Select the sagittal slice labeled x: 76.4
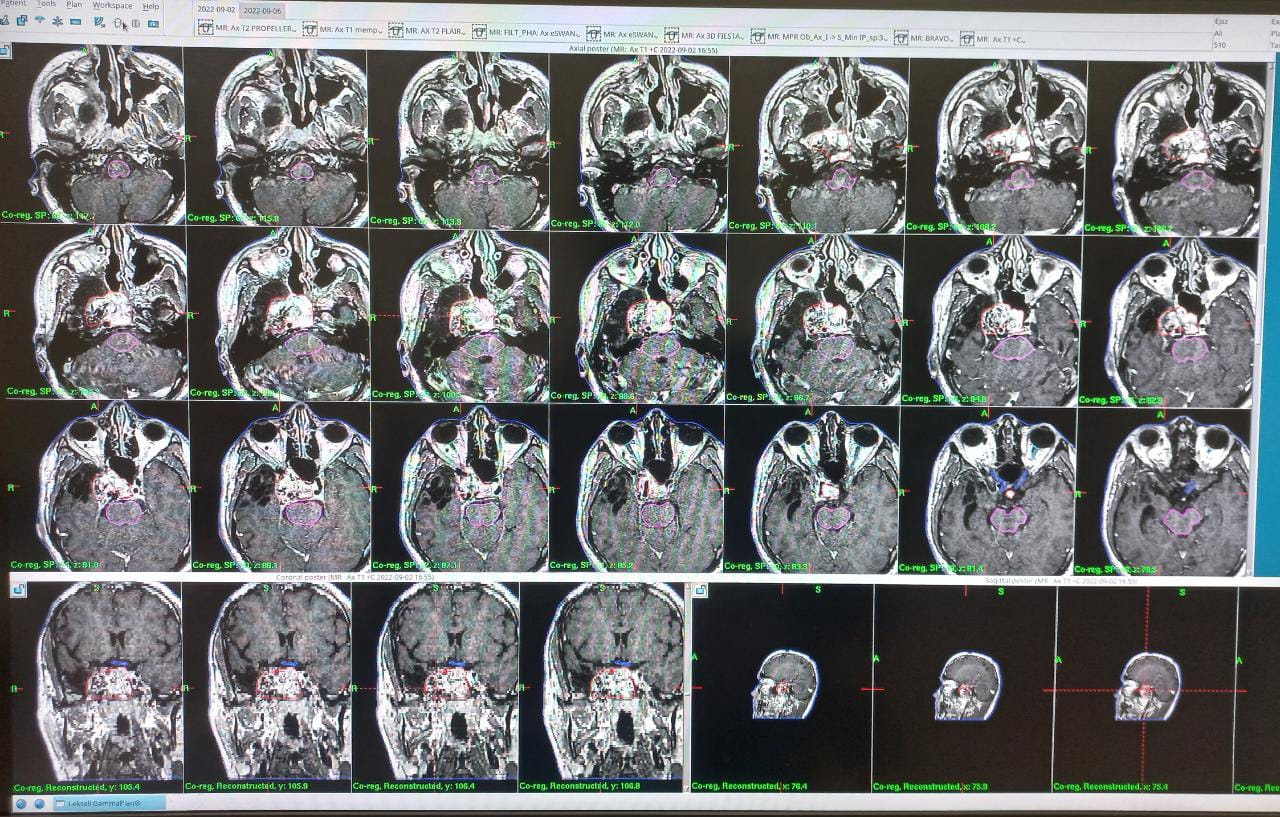 (x=783, y=688)
